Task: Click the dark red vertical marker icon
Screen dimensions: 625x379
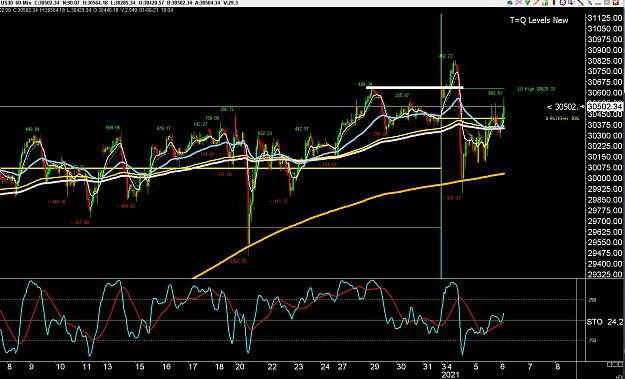Action: pos(554,3)
